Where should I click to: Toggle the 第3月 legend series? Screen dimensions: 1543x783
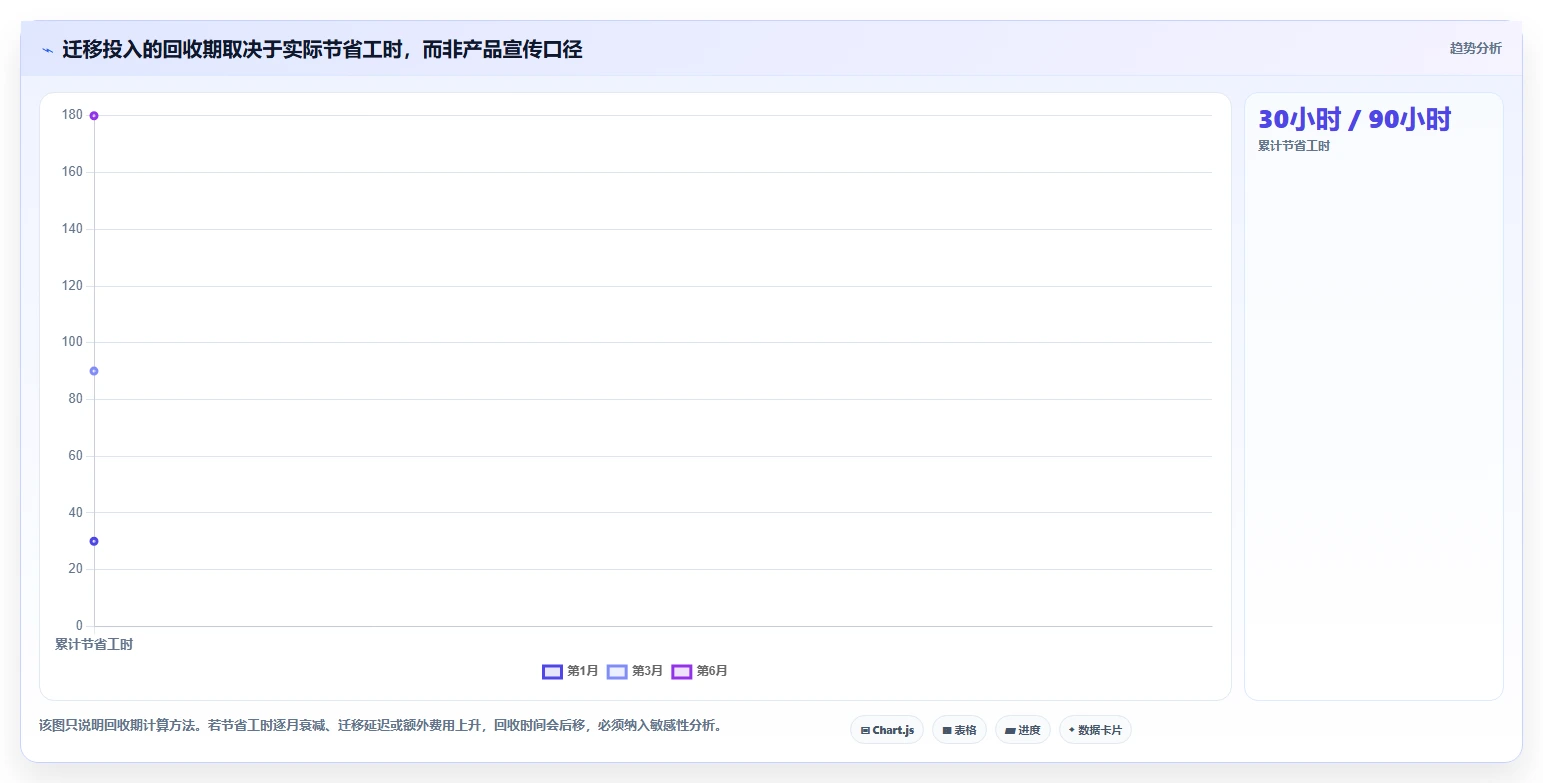coord(635,671)
